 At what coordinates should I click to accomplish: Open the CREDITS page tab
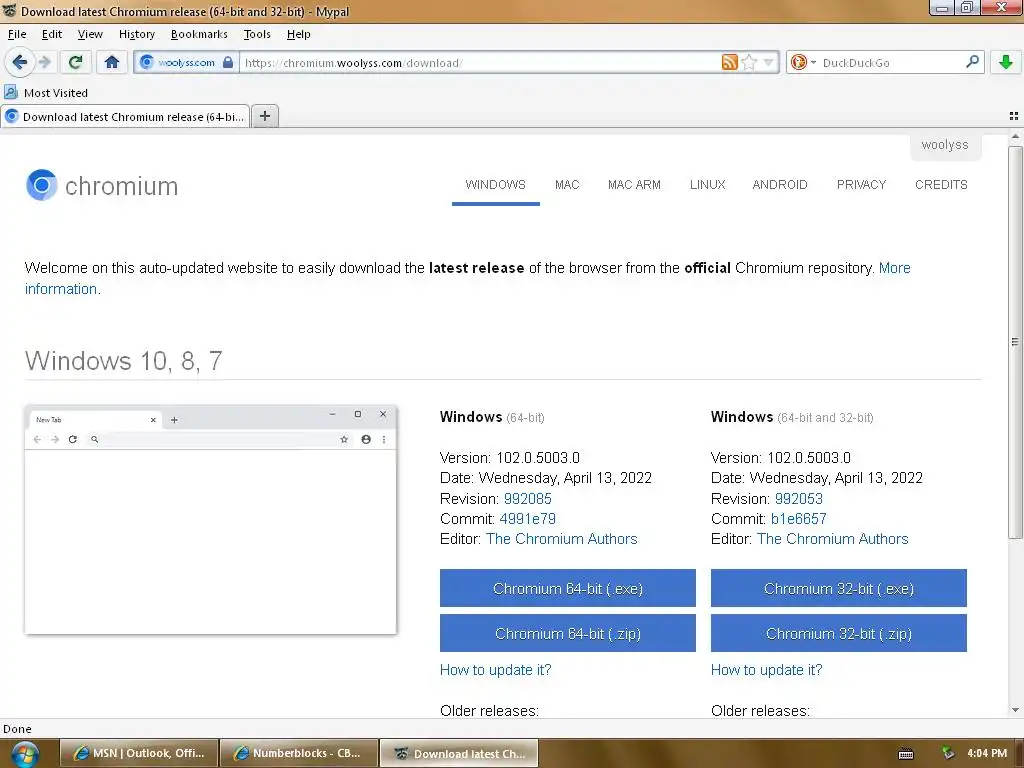coord(941,185)
